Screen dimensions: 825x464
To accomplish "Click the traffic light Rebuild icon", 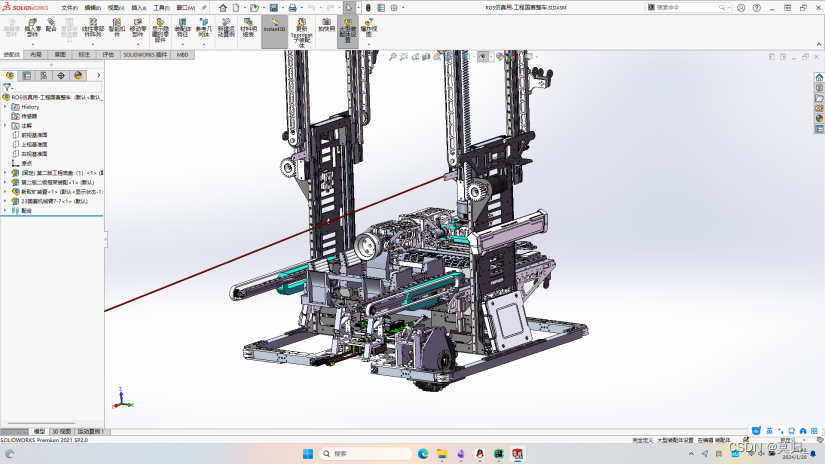I will (368, 8).
